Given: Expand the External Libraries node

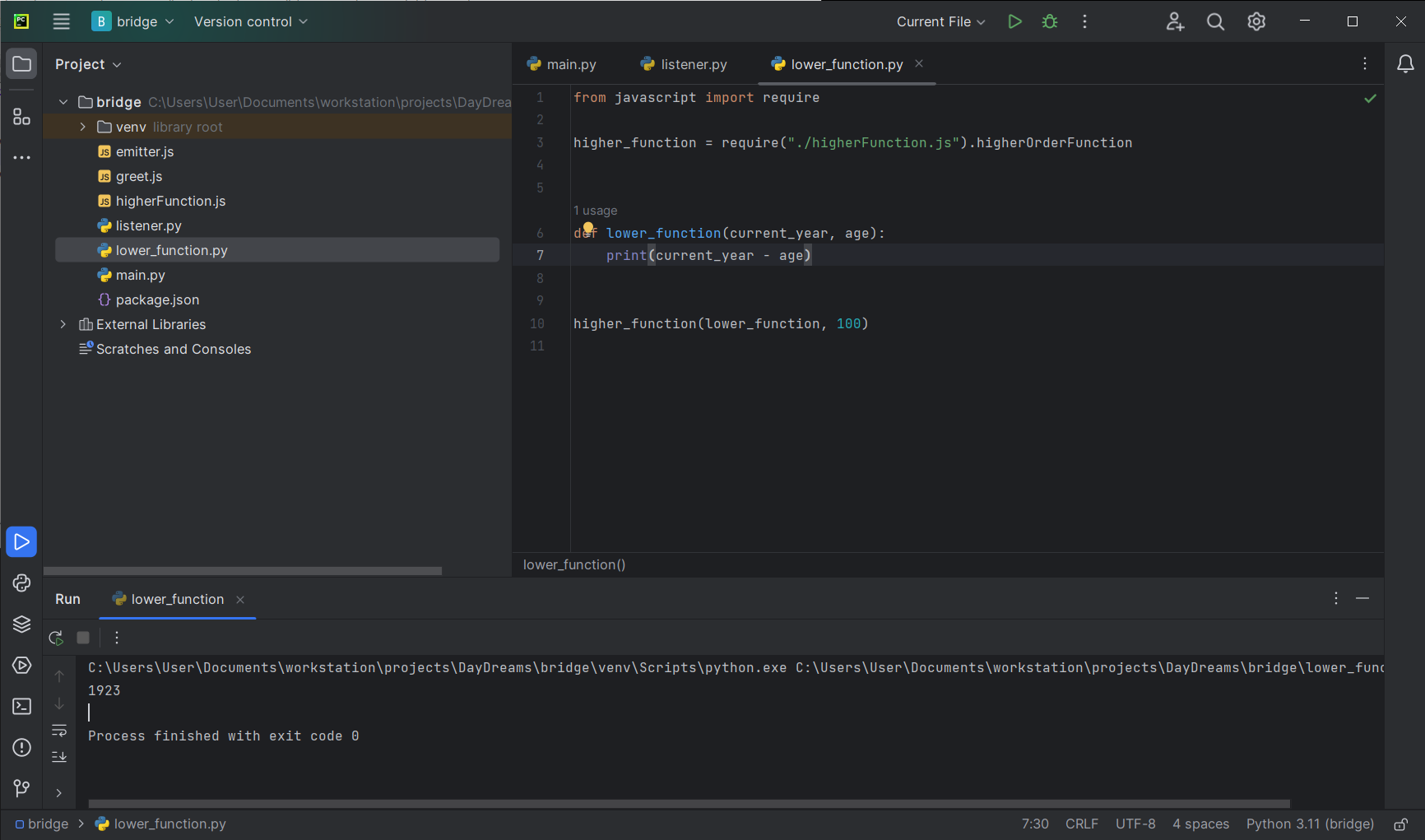Looking at the screenshot, I should [x=63, y=324].
